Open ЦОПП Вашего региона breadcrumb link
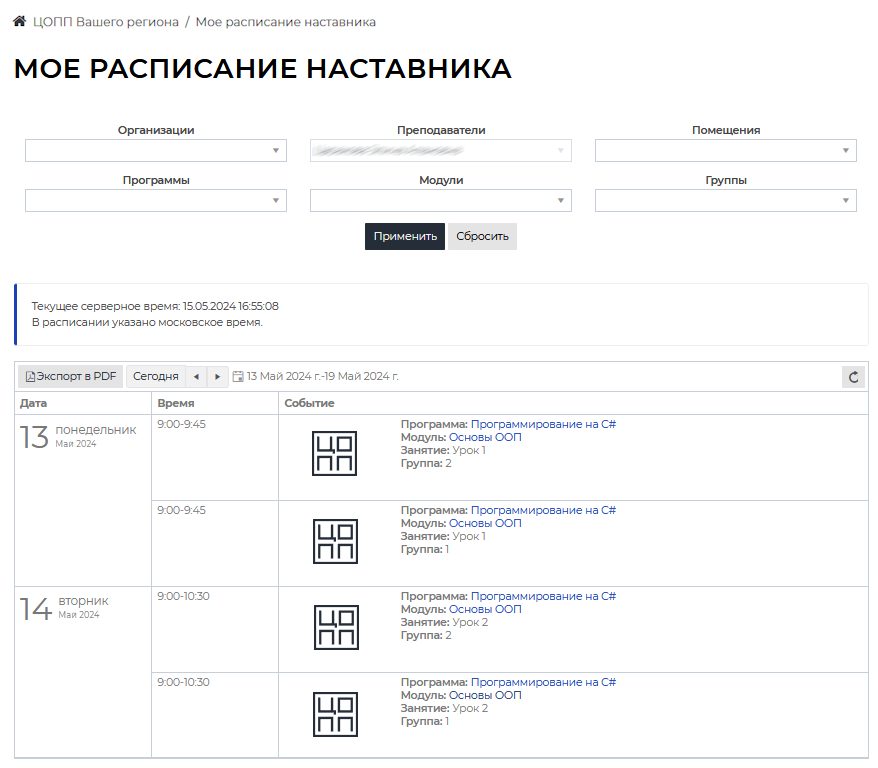Screen dimensions: 878x768 (x=106, y=21)
